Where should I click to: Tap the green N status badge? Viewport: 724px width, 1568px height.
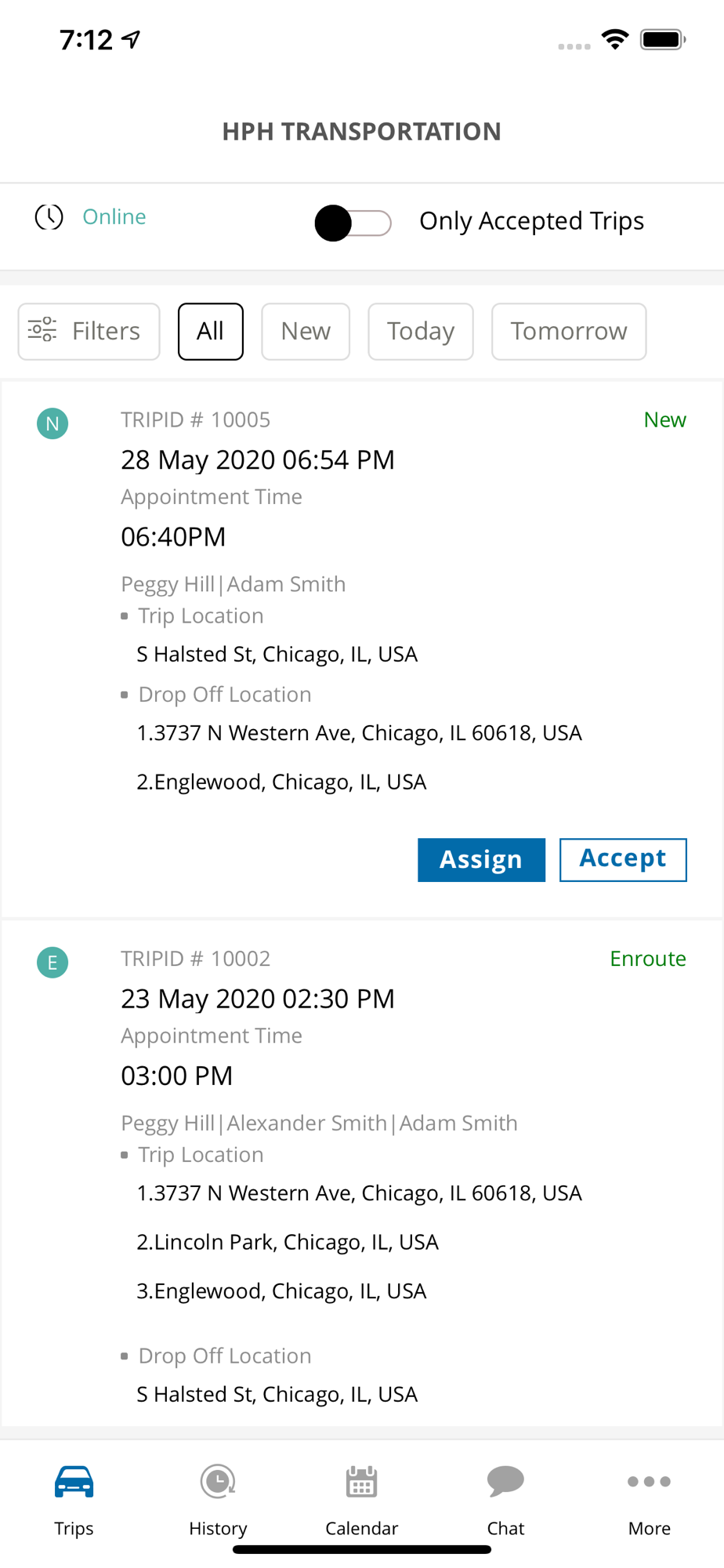click(x=52, y=423)
